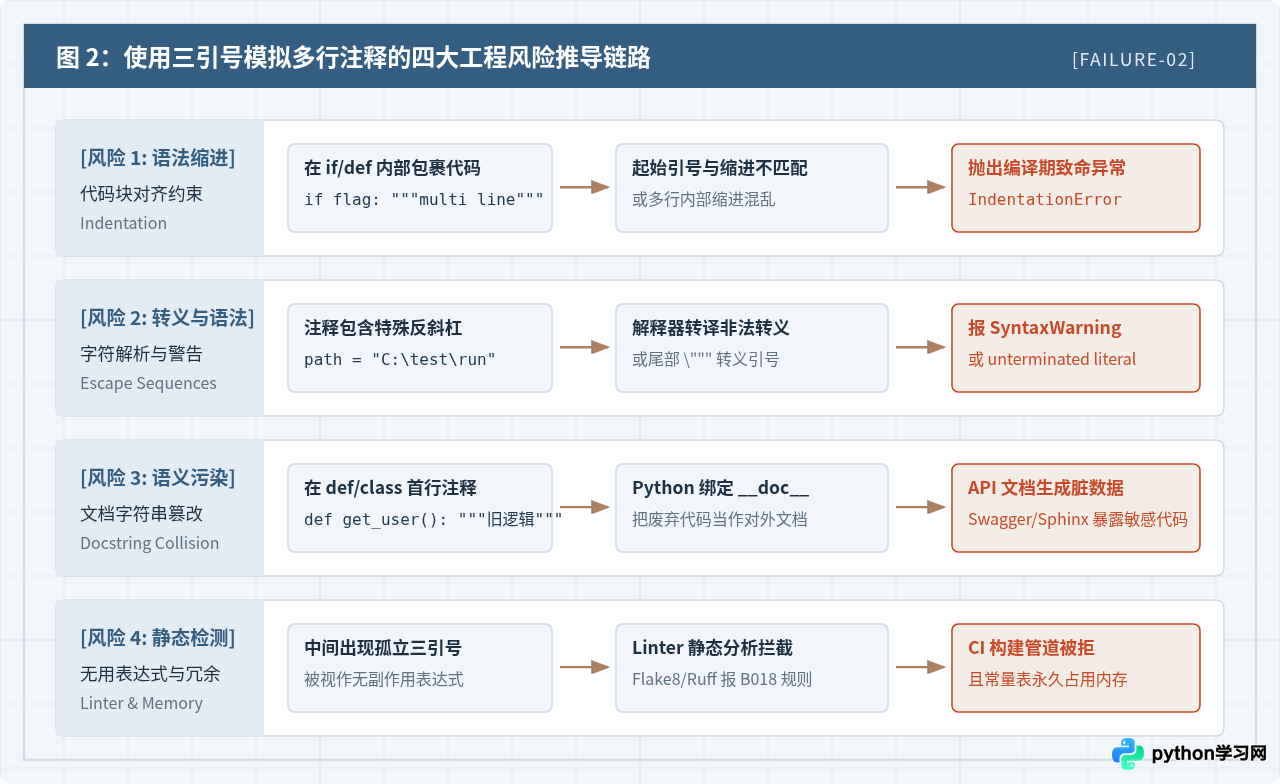The width and height of the screenshot is (1280, 784).
Task: Select the "字符解析与警告" subtitle
Action: (x=141, y=354)
